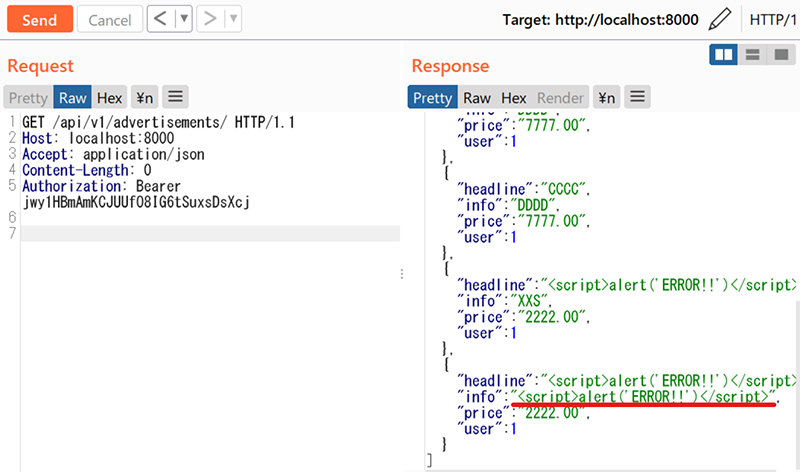Viewport: 800px width, 472px height.
Task: Click the HTTP/1 protocol toggle
Action: (772, 20)
